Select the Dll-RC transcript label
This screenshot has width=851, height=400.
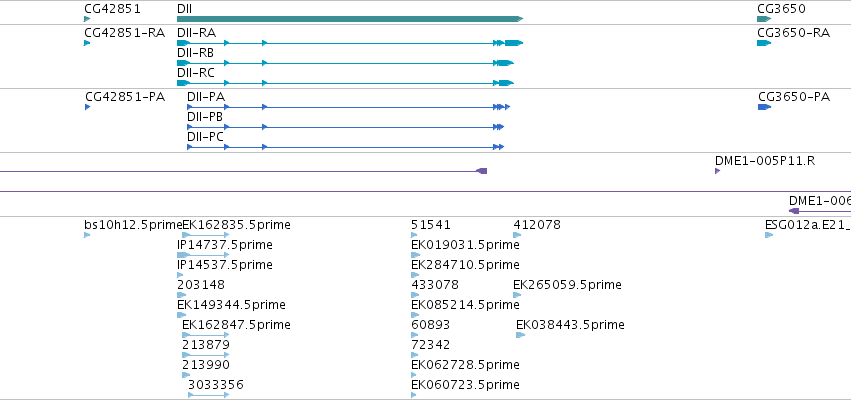click(x=195, y=73)
